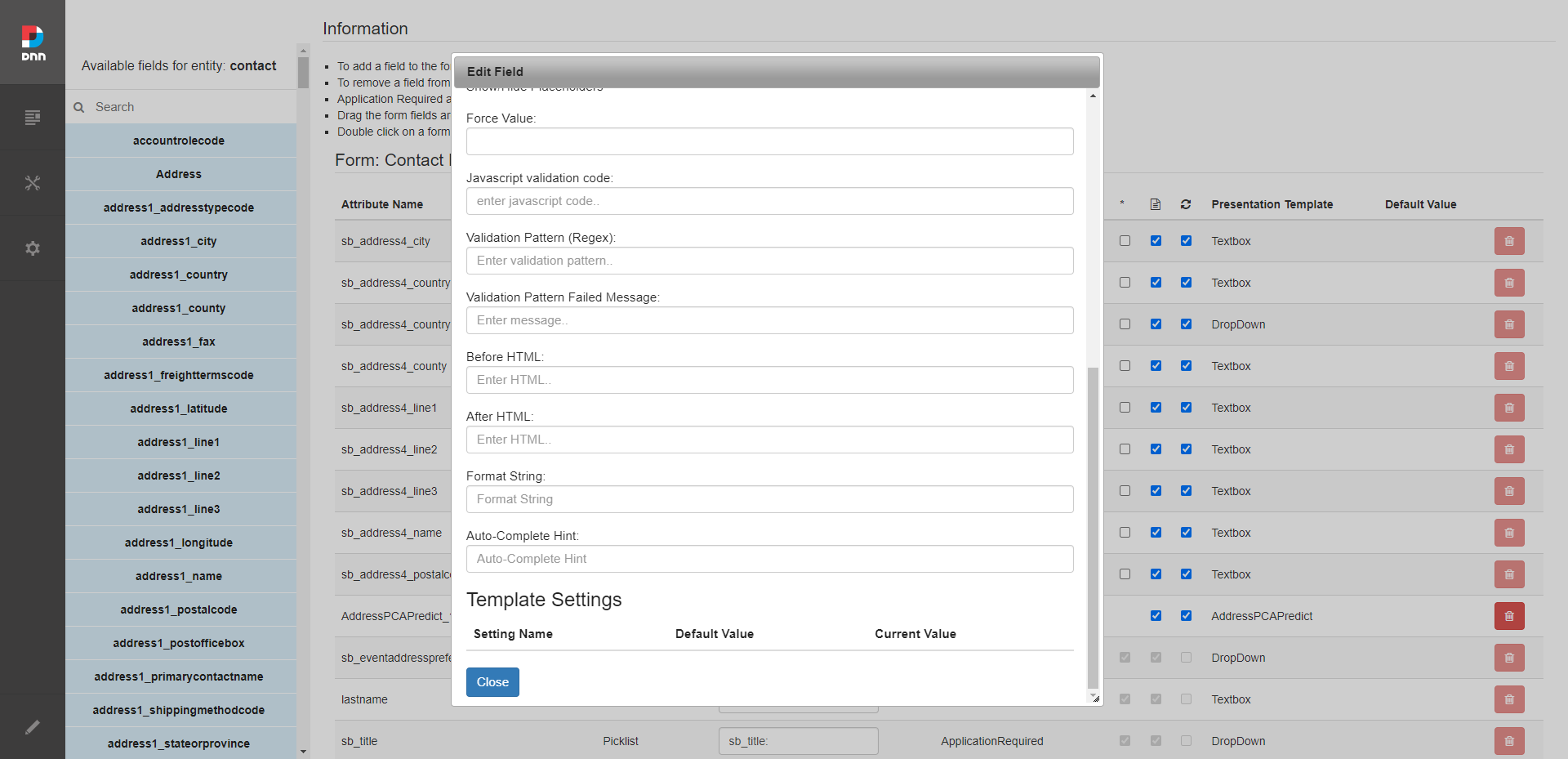Delete the AddressPCAPredict row with trash icon

click(1508, 616)
